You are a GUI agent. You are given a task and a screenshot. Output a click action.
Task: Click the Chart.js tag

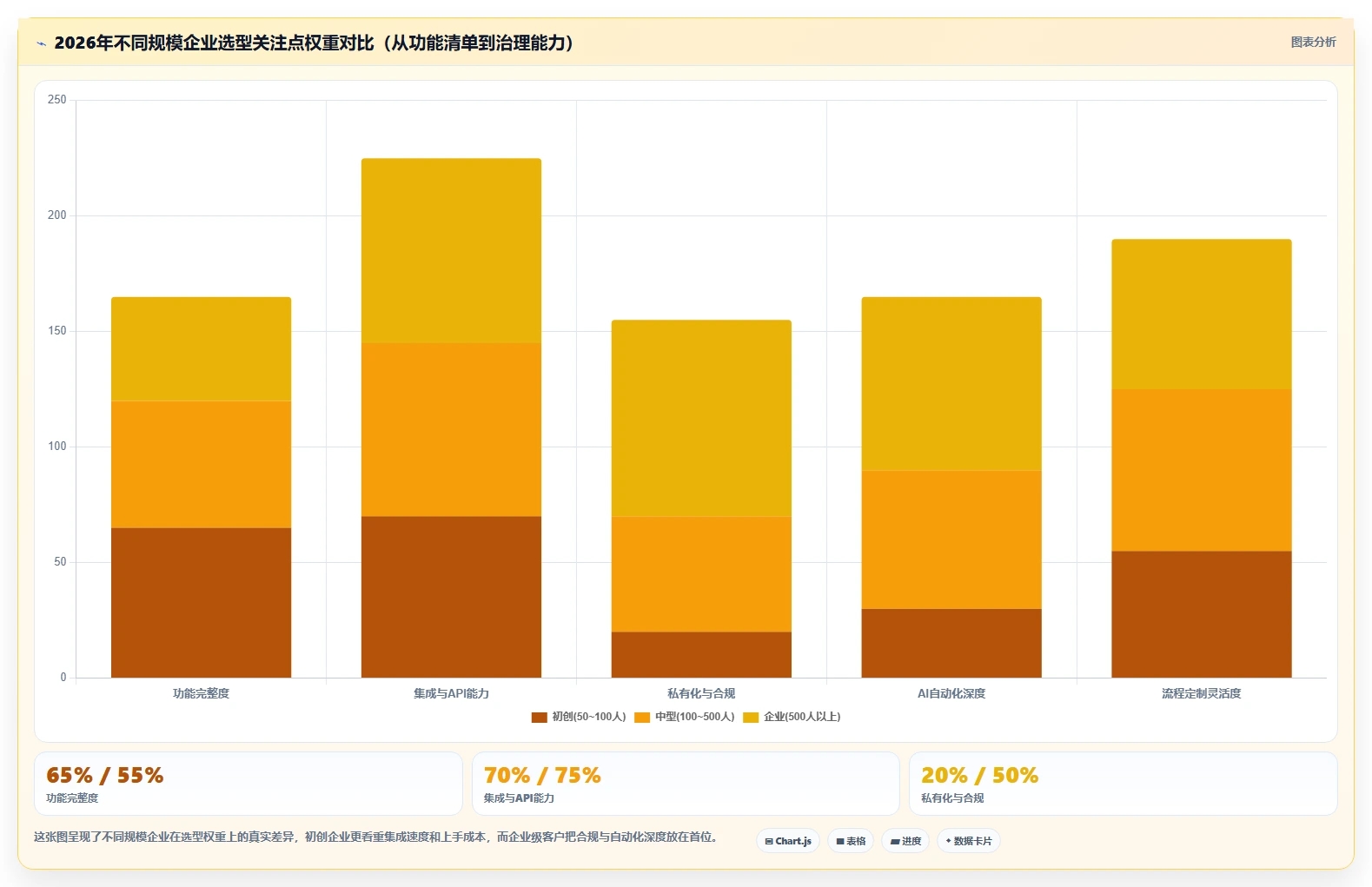(788, 841)
